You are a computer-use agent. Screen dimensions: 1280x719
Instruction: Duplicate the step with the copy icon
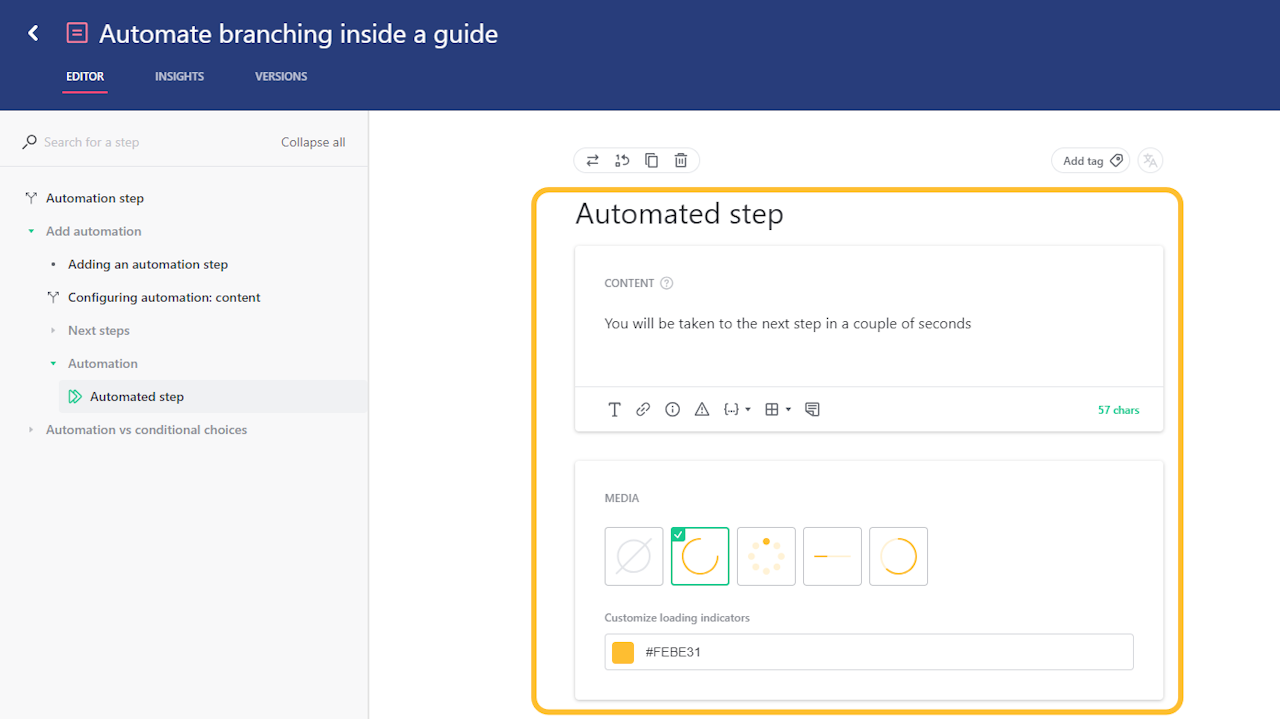coord(651,160)
